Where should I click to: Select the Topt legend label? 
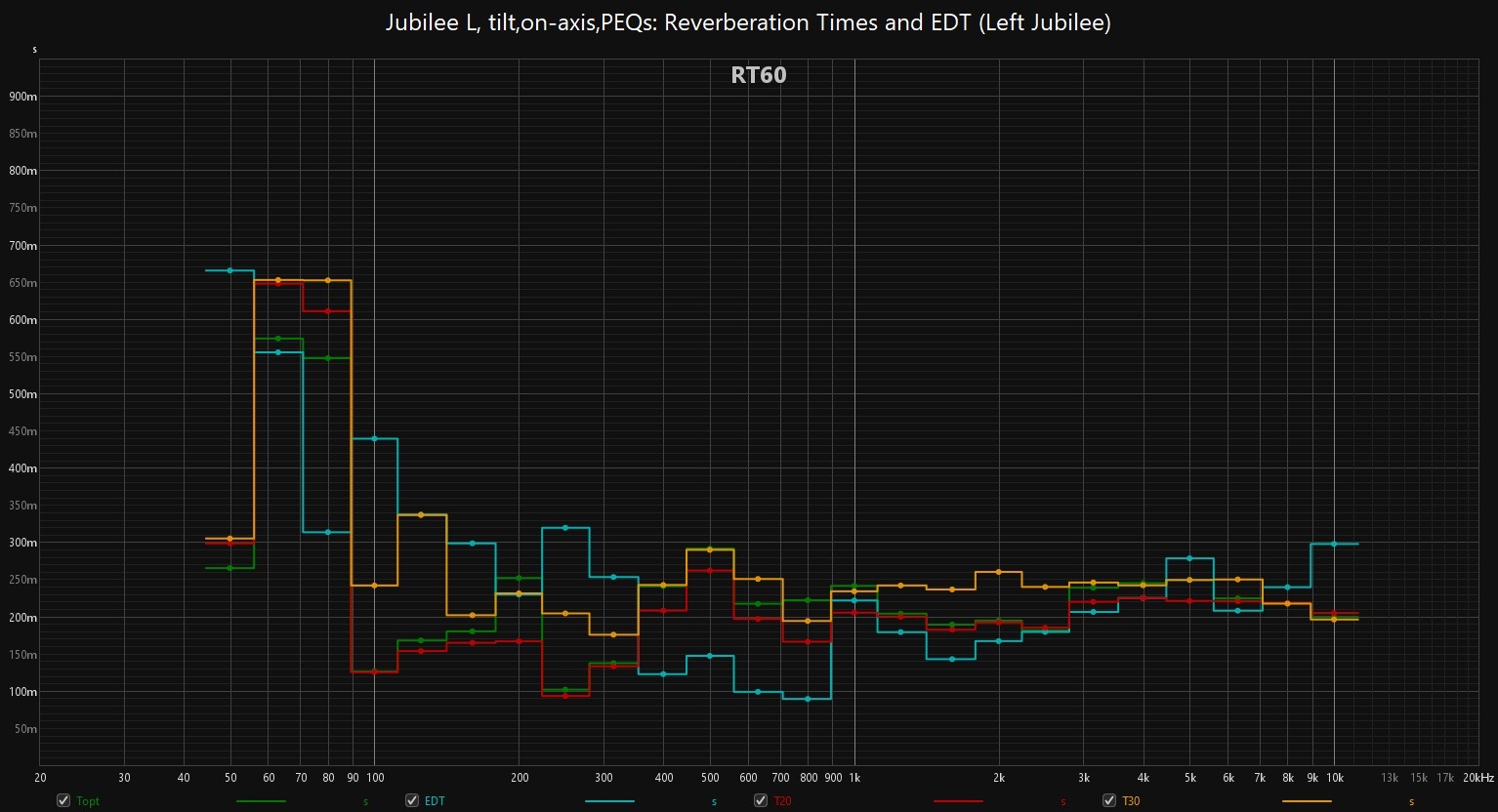pos(88,801)
